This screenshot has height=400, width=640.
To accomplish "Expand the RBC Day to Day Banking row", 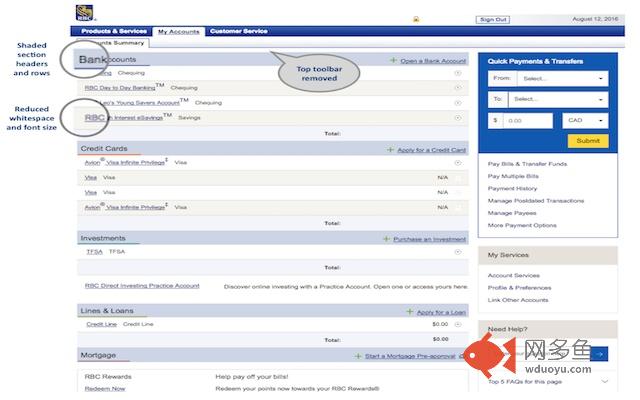I will tap(458, 88).
